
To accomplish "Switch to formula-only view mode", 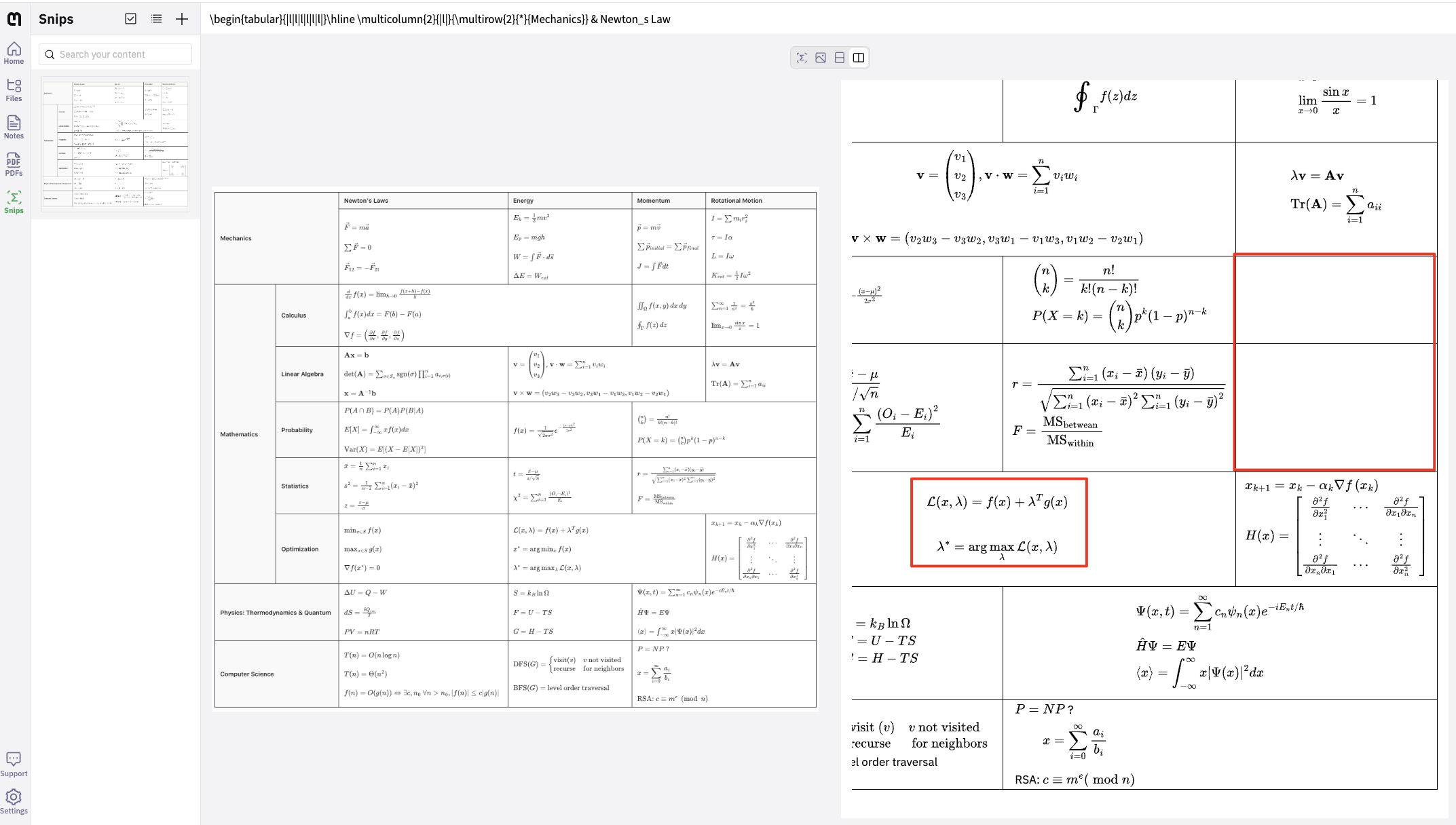I will click(x=802, y=58).
